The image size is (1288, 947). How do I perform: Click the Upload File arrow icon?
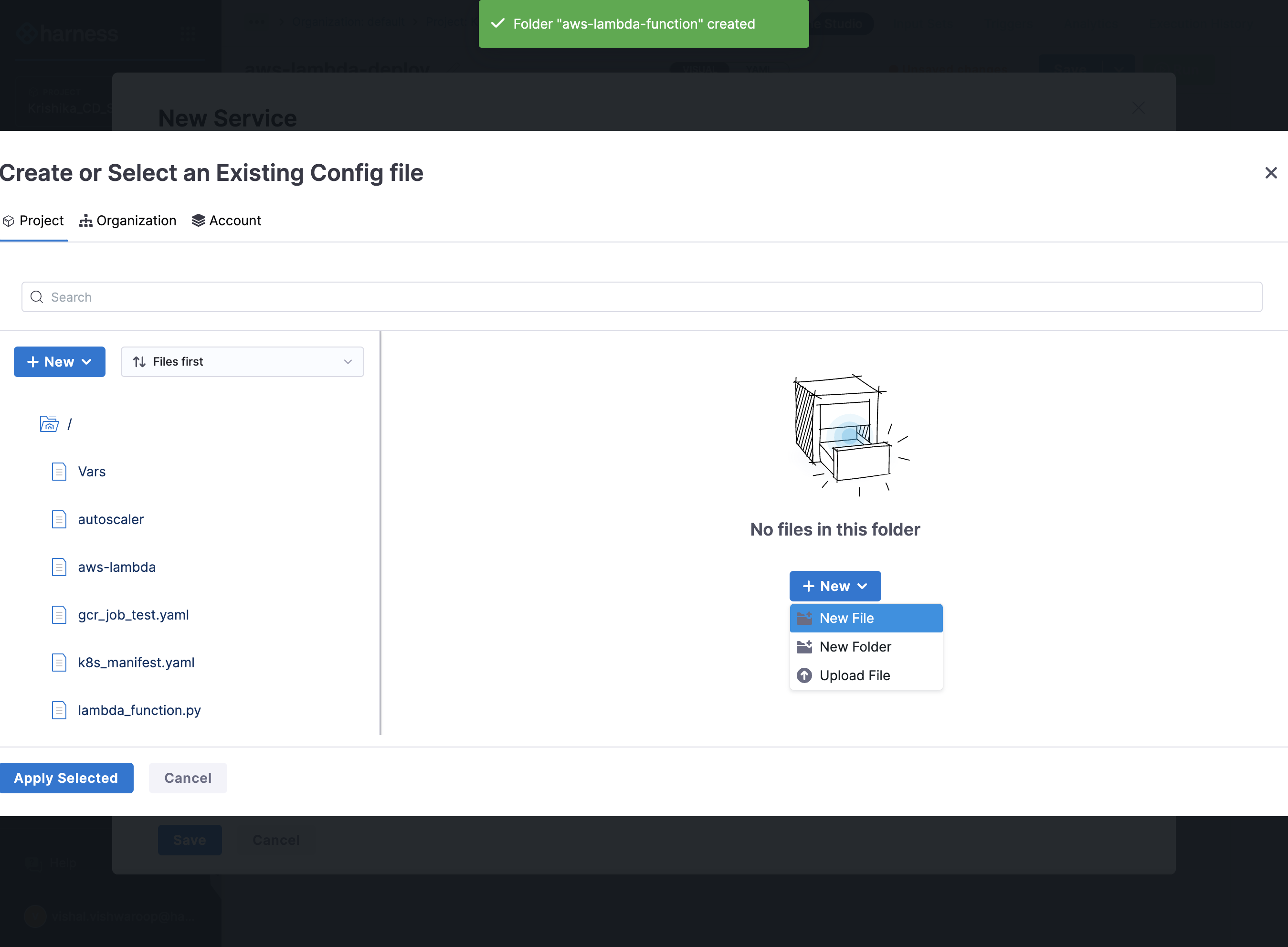(x=804, y=675)
